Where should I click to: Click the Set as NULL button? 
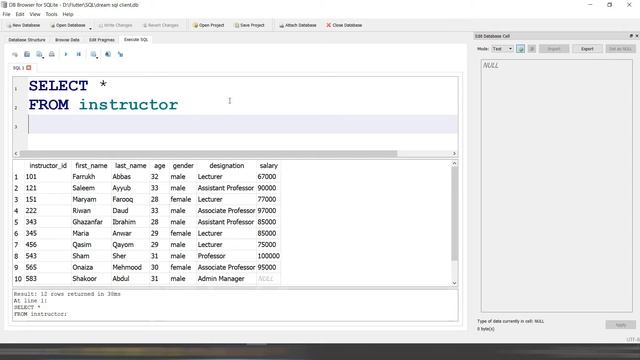[x=620, y=49]
